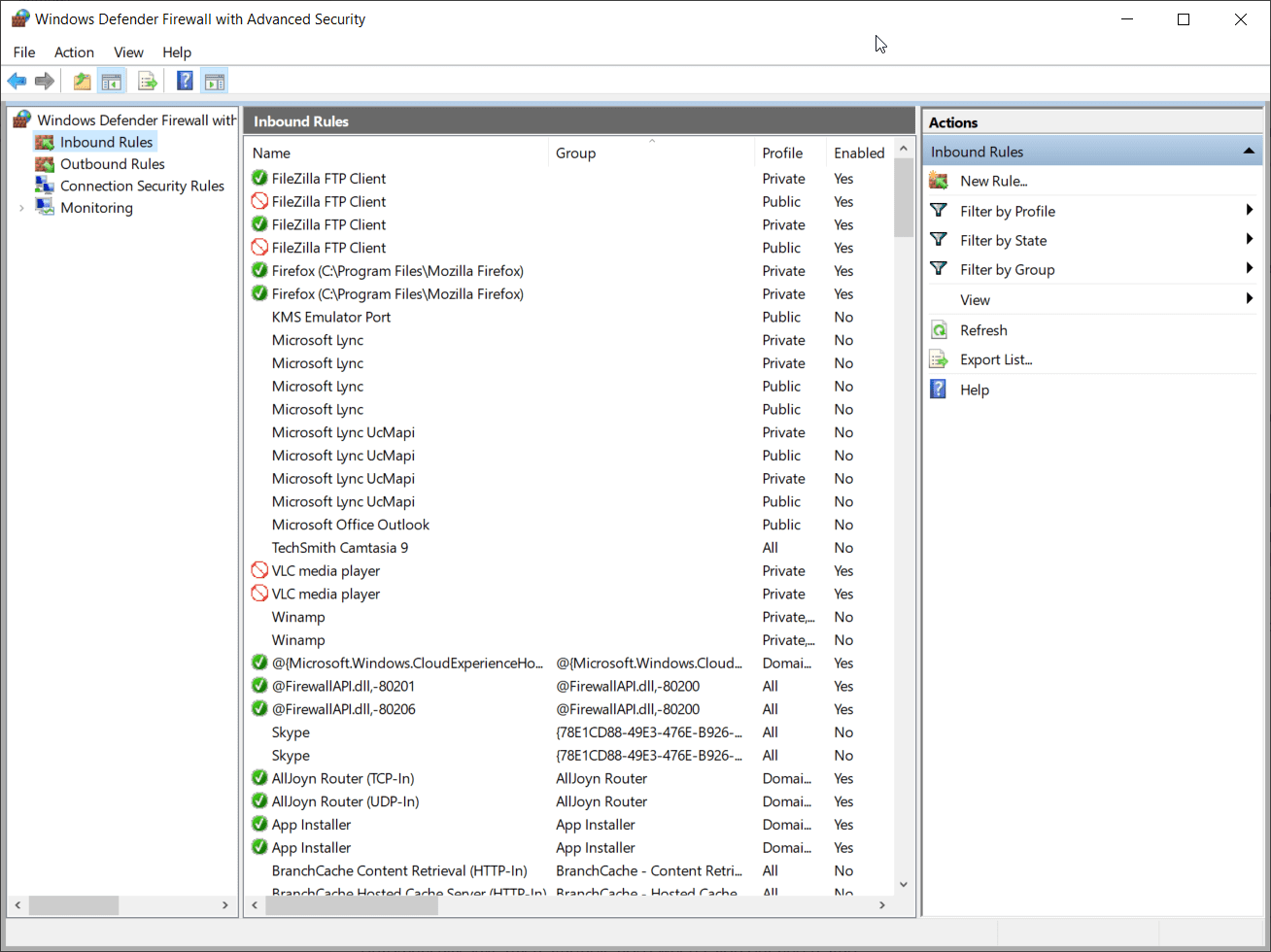Click the funnel icon beside Filter by State
The width and height of the screenshot is (1271, 952).
coord(939,240)
